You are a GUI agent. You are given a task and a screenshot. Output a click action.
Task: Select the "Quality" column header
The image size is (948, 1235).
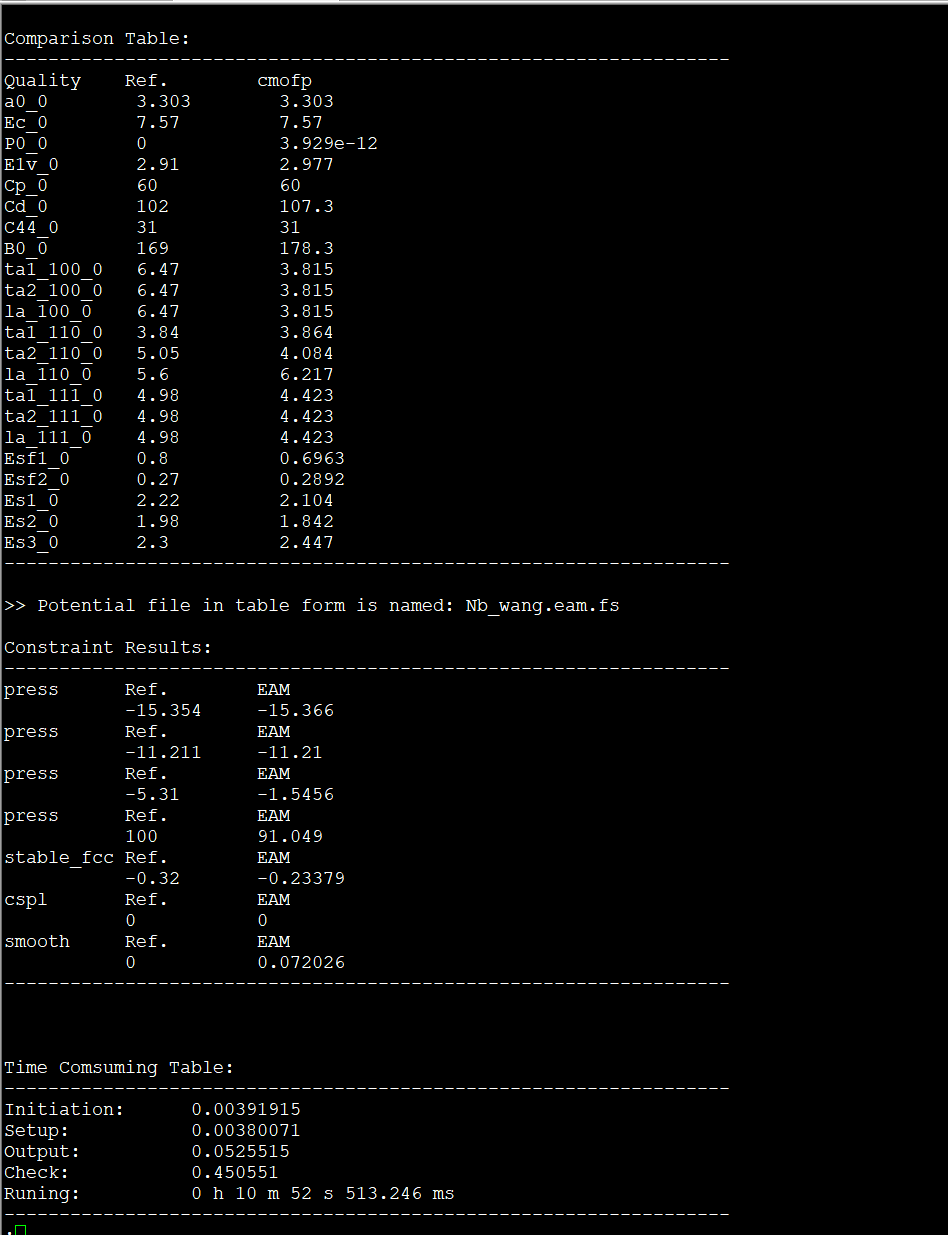click(x=43, y=81)
